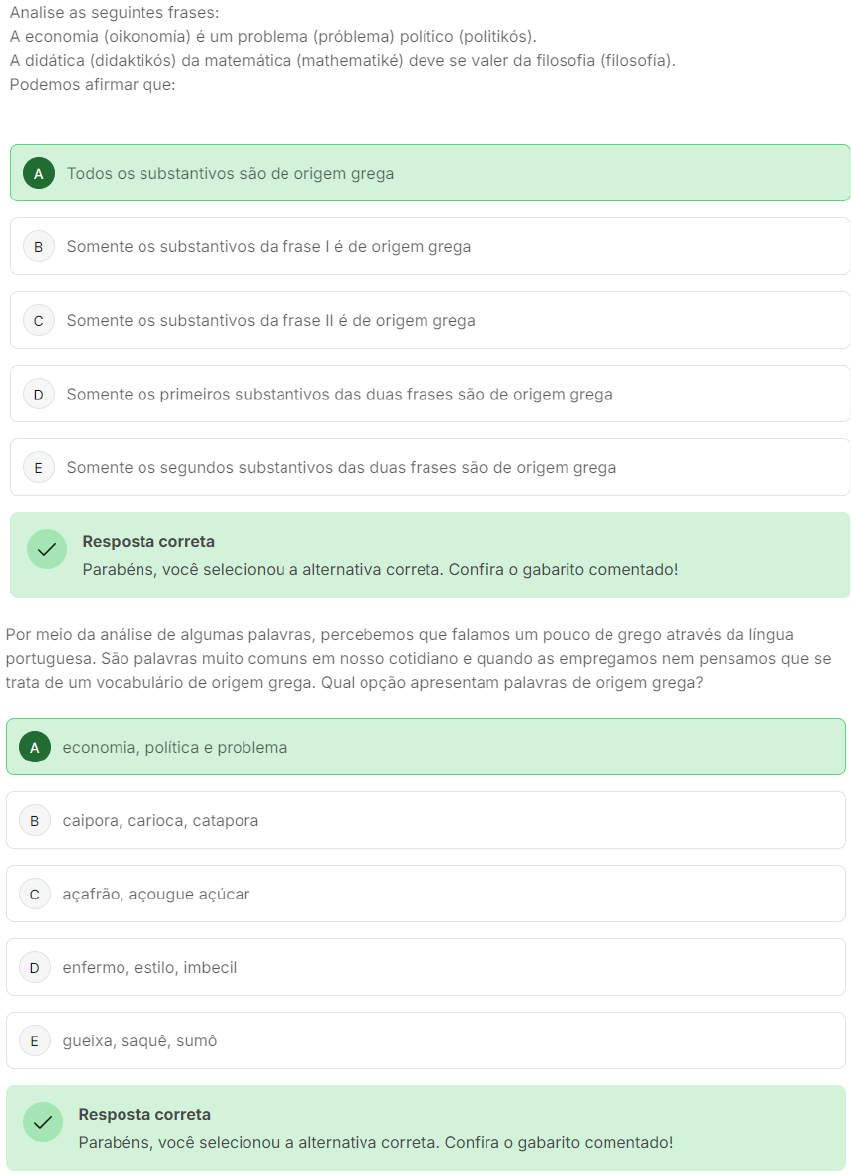This screenshot has height=1175, width=851.
Task: Choose answer "Somente os substantivos da frase II"
Action: pos(270,320)
